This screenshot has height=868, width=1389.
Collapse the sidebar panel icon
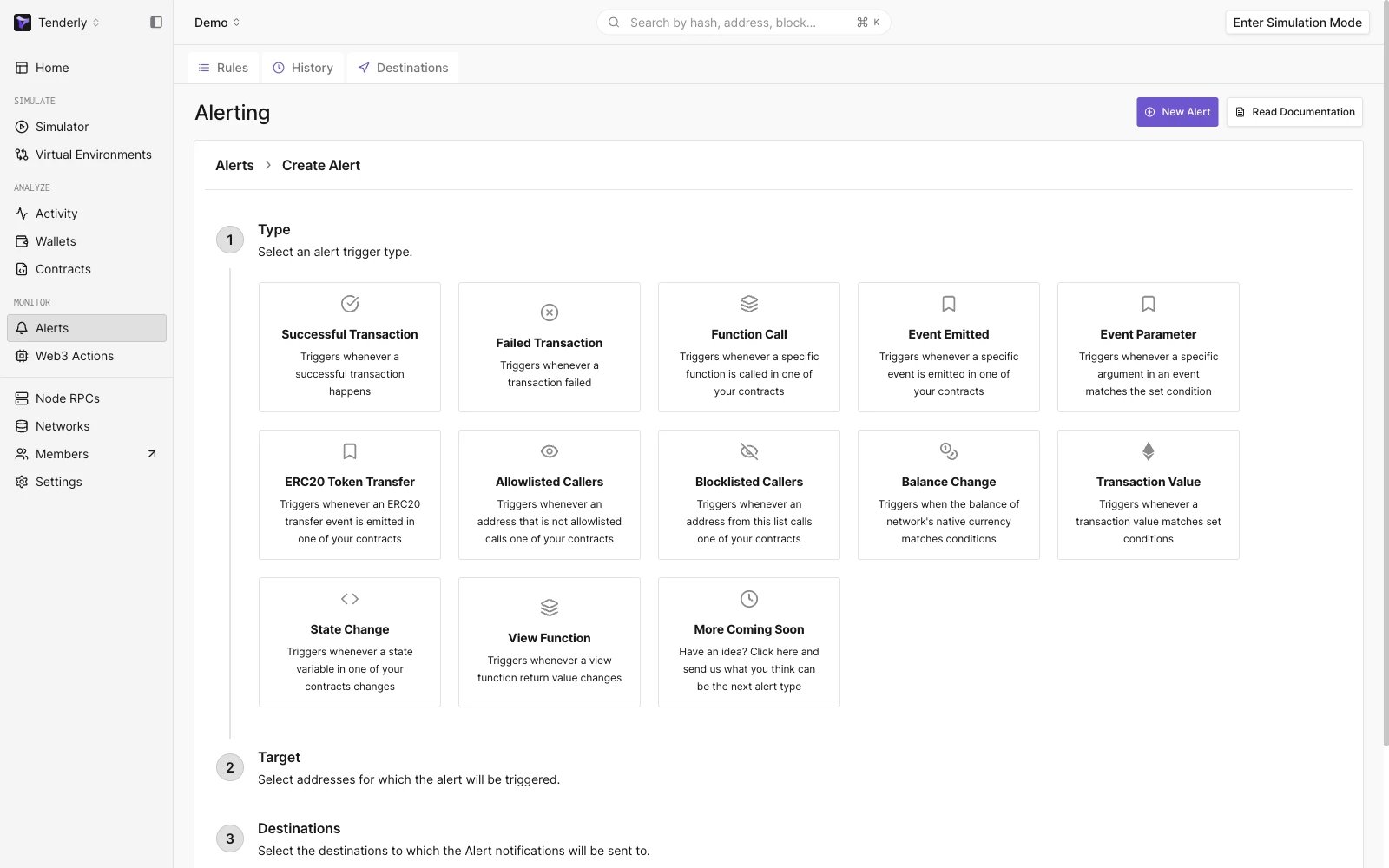[156, 23]
